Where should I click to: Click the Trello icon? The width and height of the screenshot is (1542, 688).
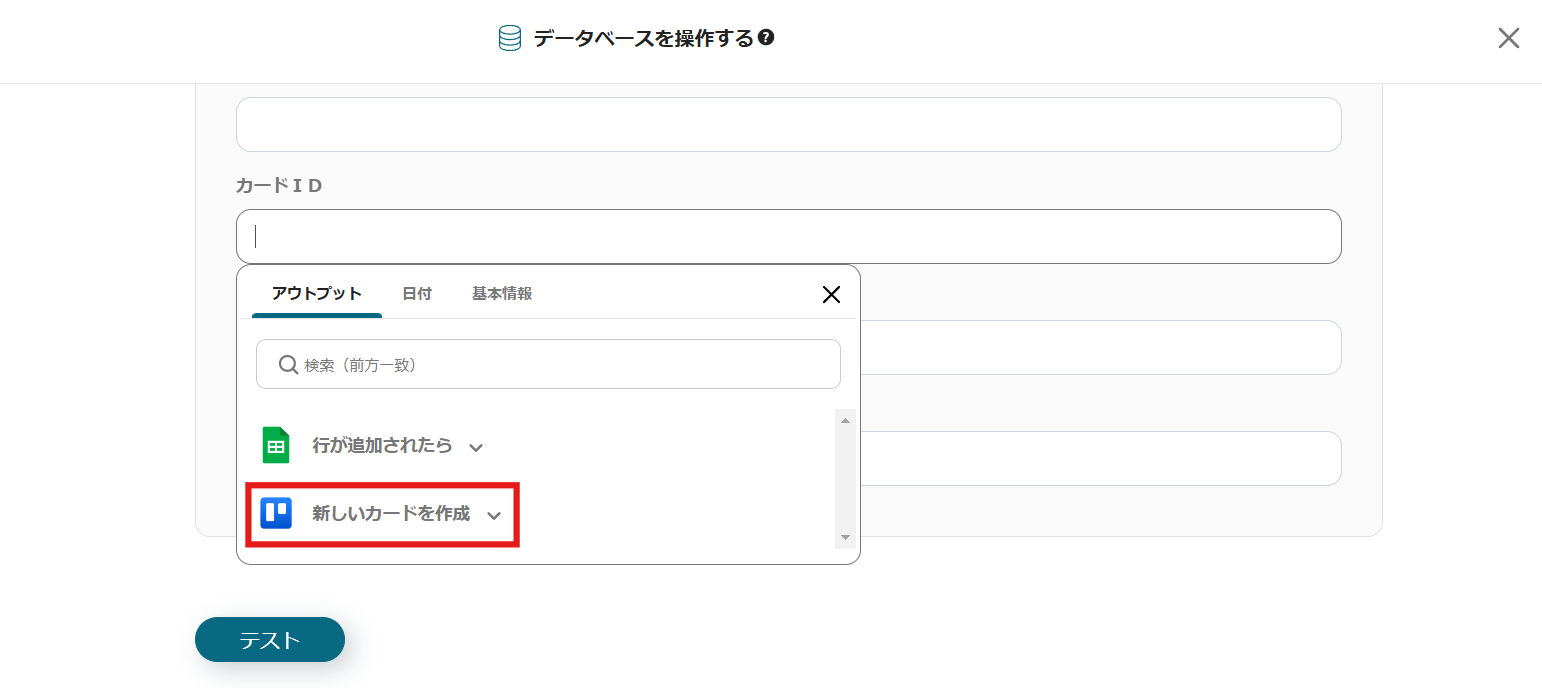276,513
